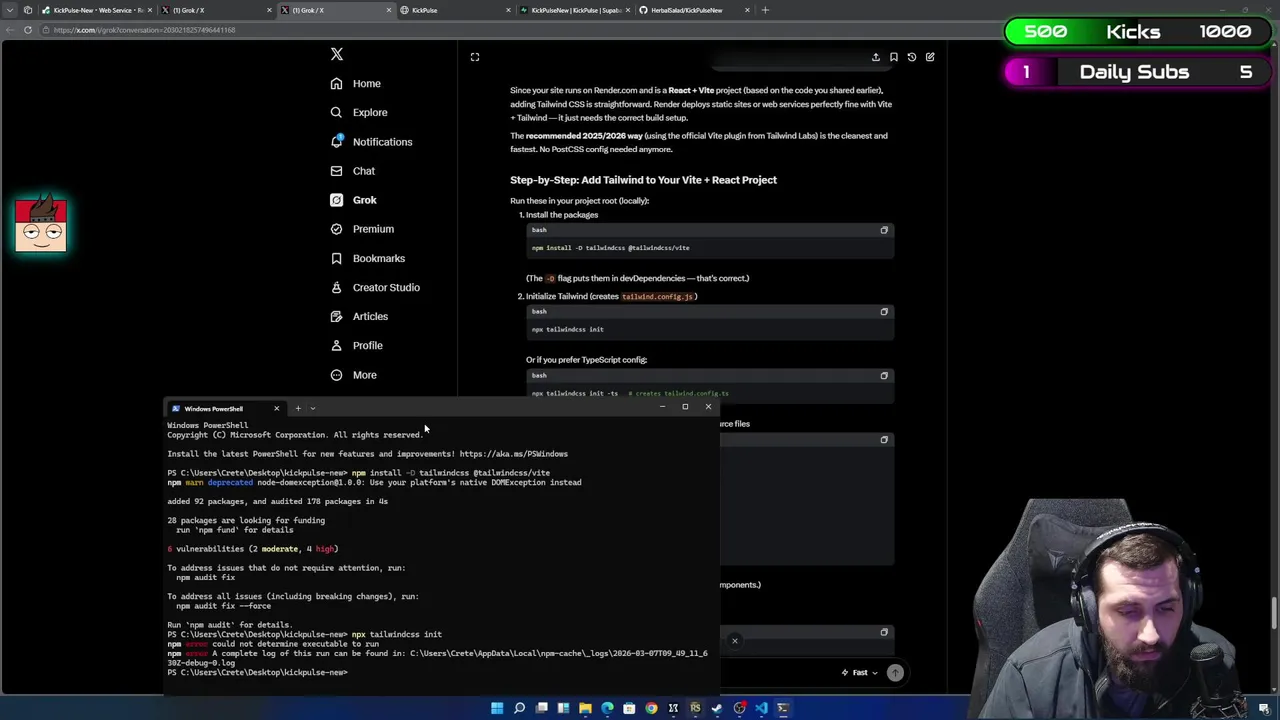Open the Fast model selector dropdown

tap(860, 673)
